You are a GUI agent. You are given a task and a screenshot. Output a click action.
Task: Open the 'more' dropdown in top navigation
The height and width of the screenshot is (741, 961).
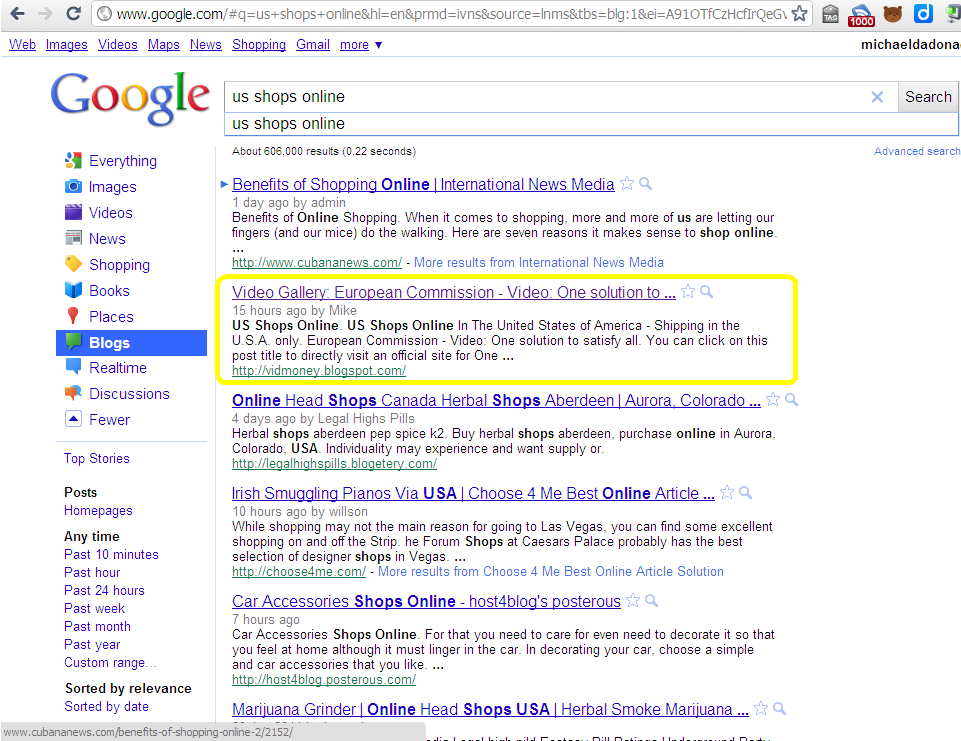click(361, 45)
